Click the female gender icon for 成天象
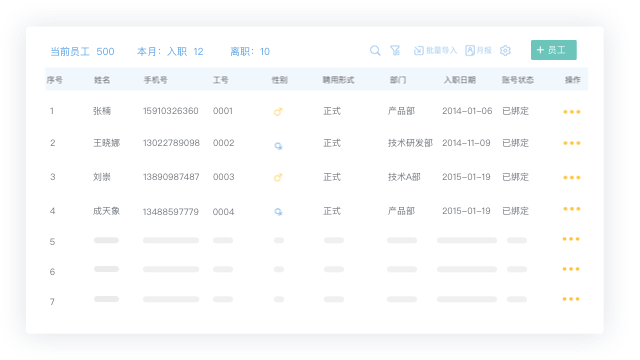640x360 pixels. point(278,211)
